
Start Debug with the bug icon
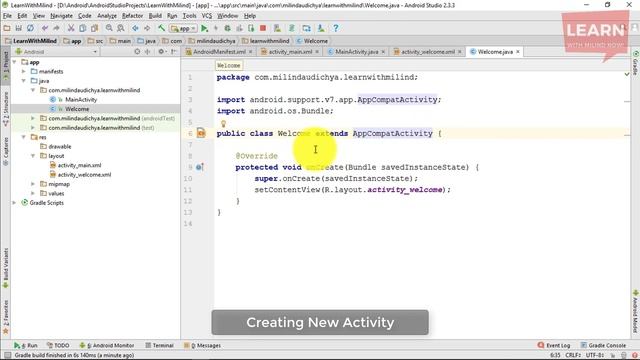coord(227,28)
